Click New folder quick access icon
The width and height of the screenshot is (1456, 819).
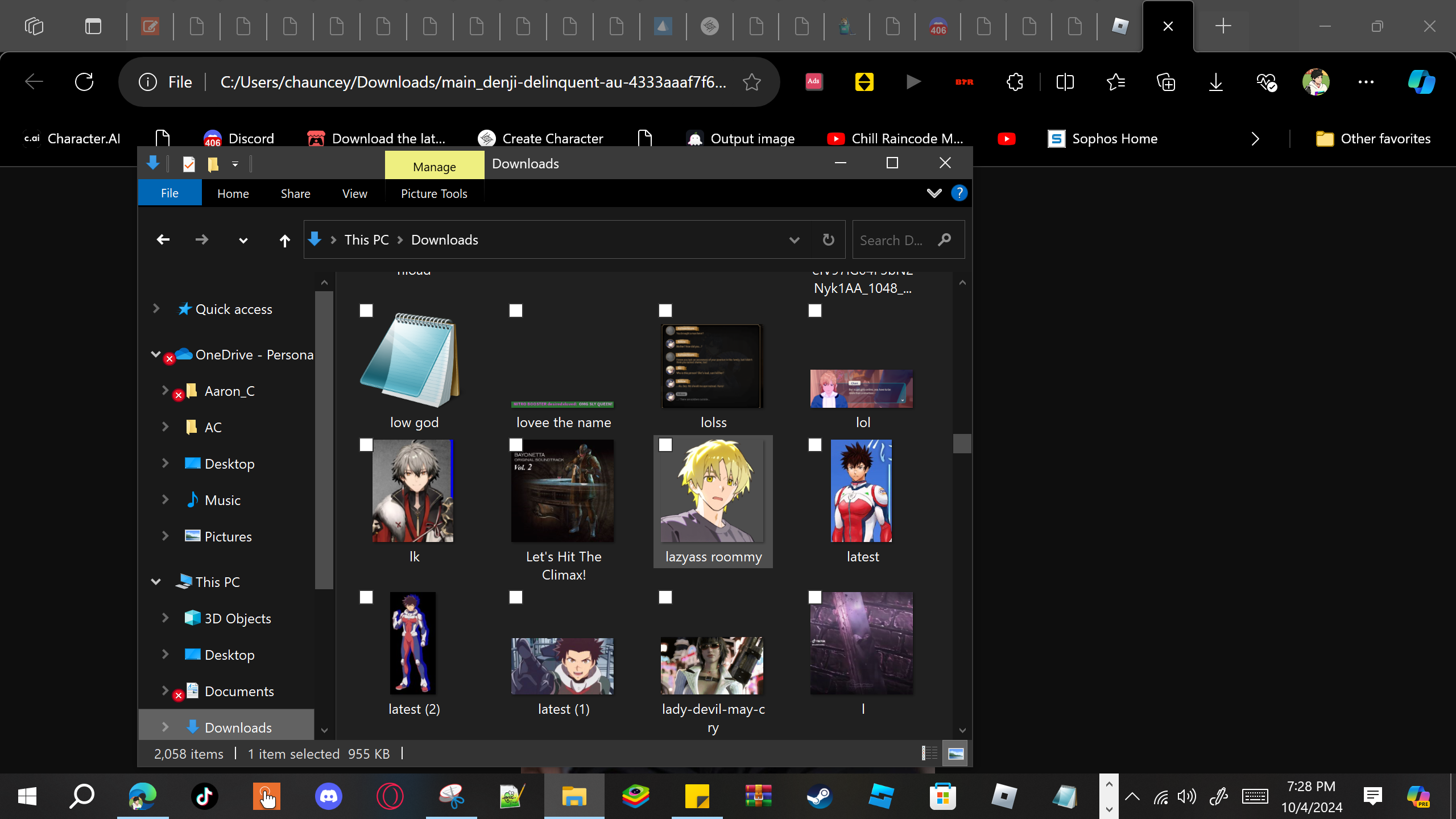coord(213,164)
